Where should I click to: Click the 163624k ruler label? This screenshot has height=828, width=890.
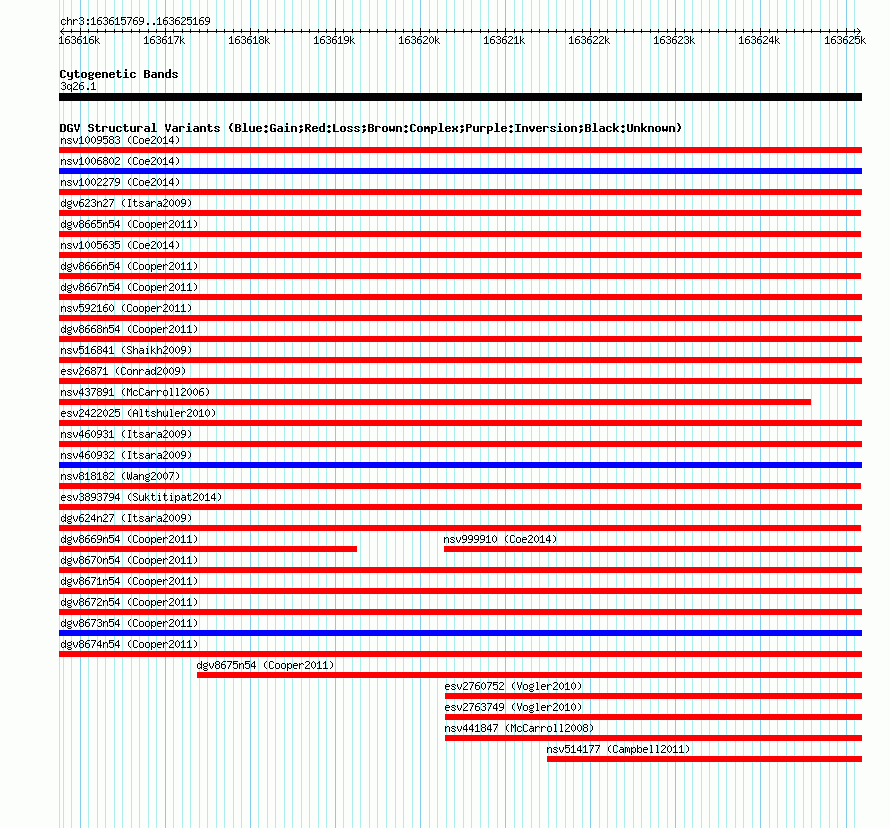[759, 40]
